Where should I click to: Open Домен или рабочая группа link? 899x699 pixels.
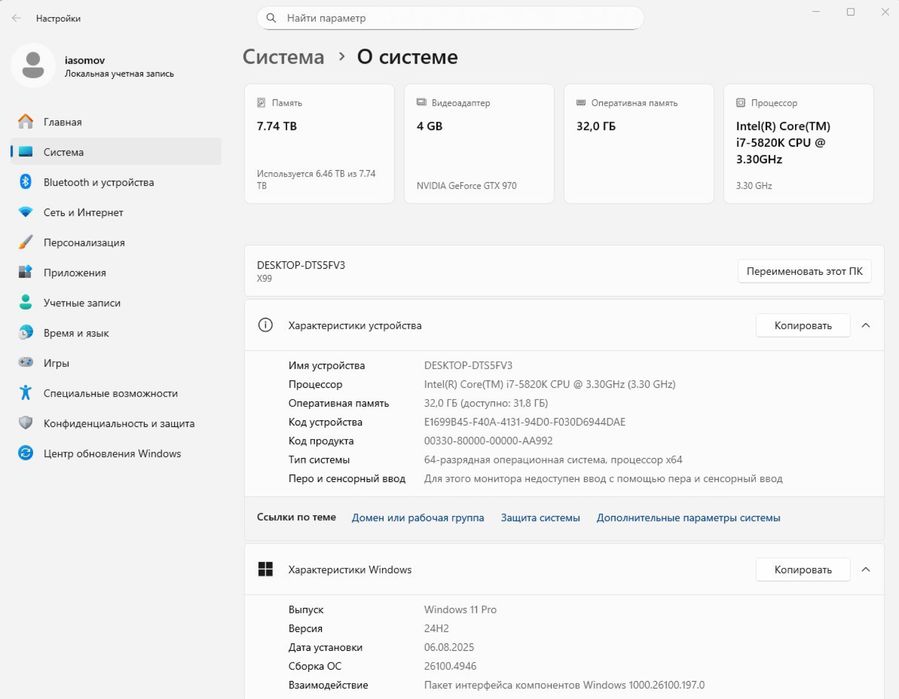(418, 518)
